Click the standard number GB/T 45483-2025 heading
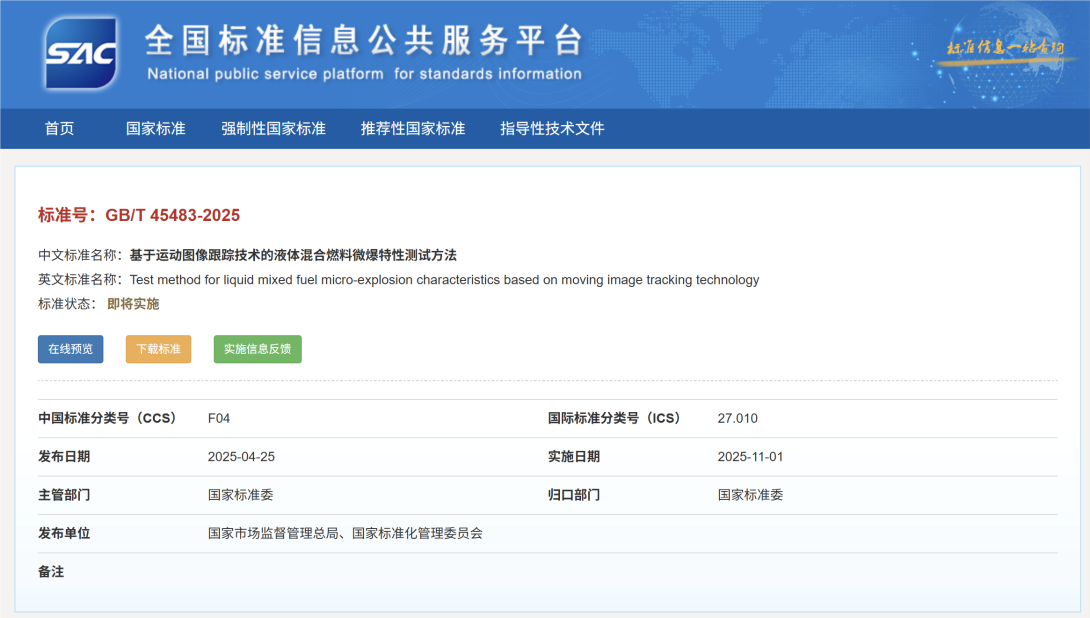1090x618 pixels. pos(139,215)
